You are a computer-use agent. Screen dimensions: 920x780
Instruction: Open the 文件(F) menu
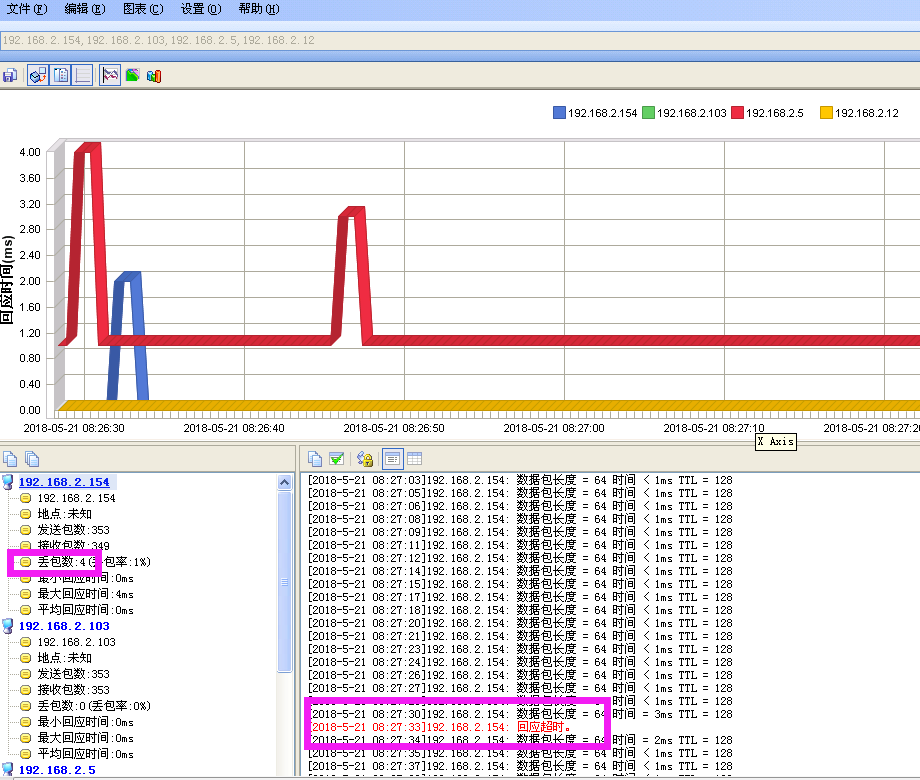[27, 9]
